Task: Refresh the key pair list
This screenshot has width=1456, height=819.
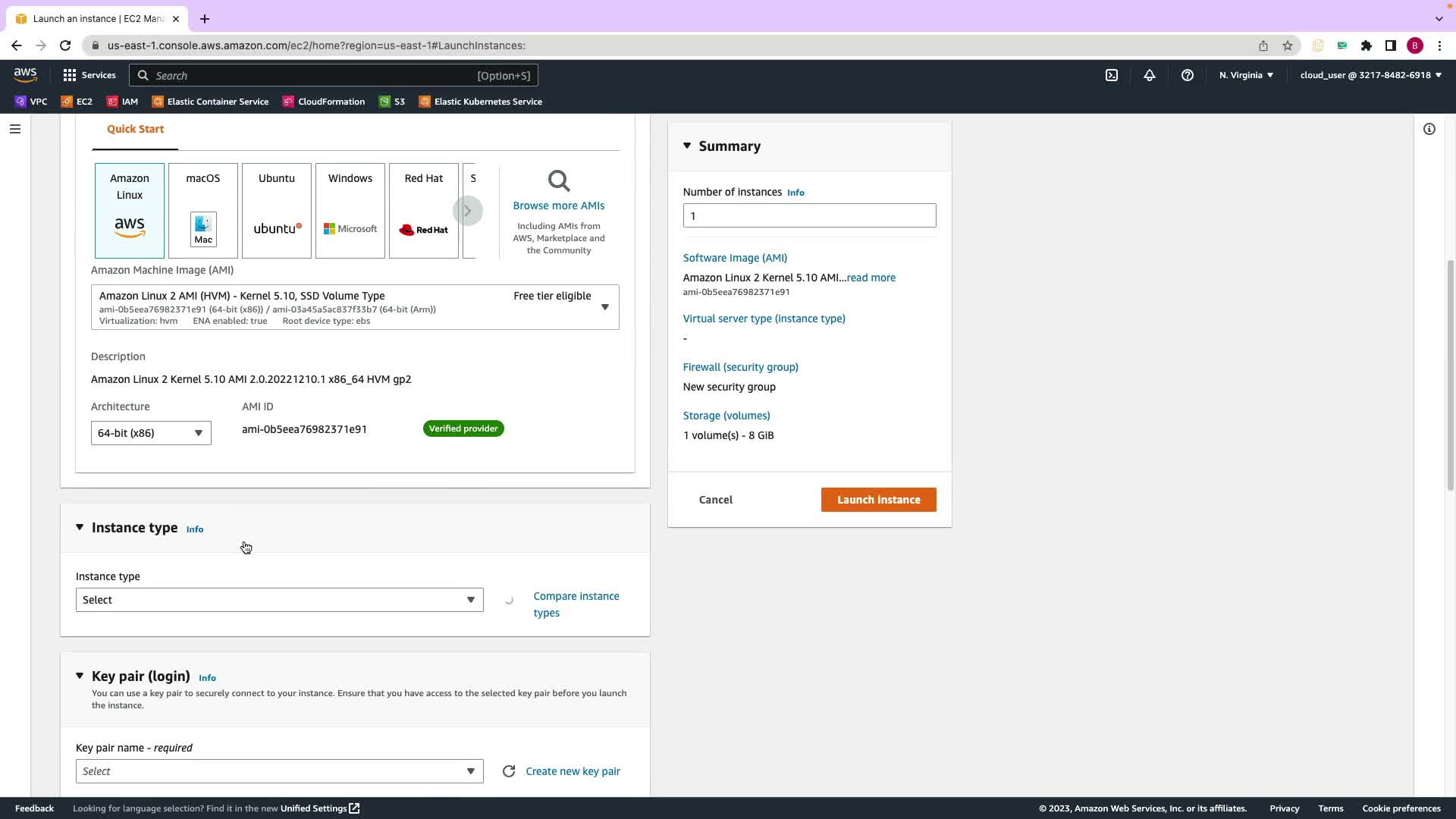Action: 509,771
